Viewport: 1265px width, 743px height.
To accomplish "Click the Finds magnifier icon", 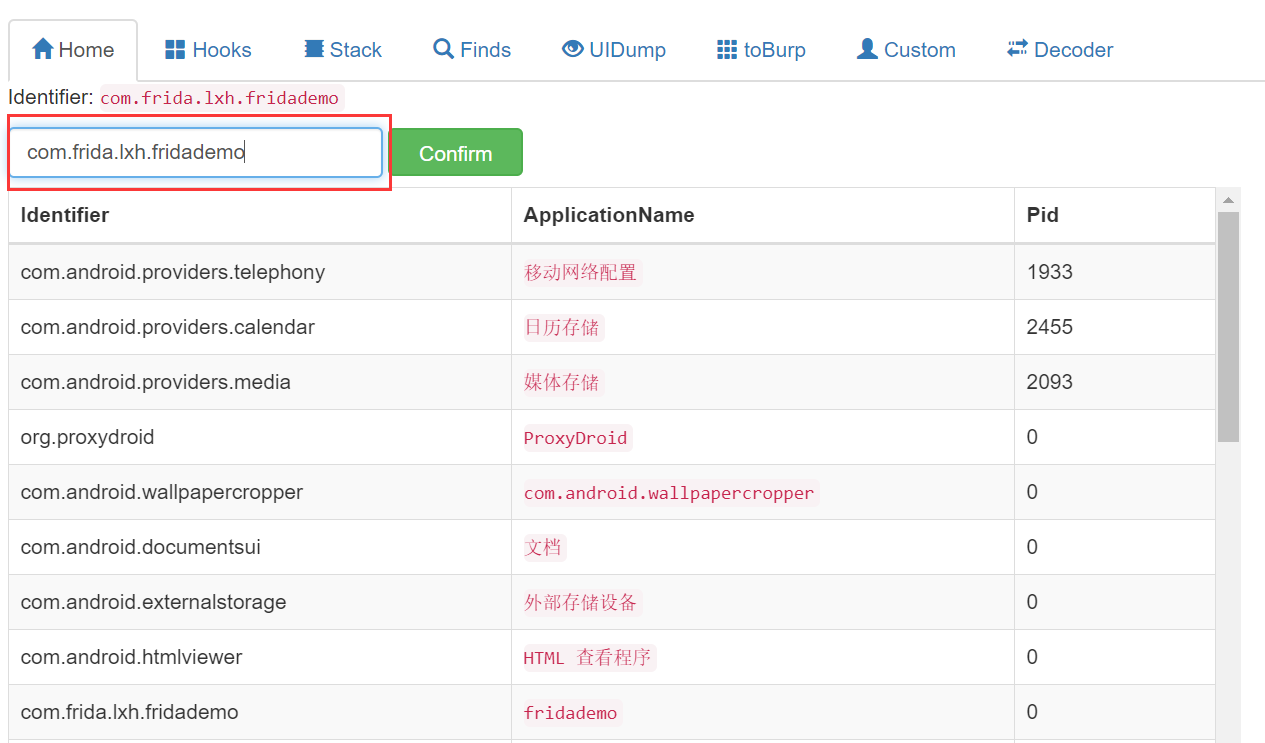I will pos(443,49).
